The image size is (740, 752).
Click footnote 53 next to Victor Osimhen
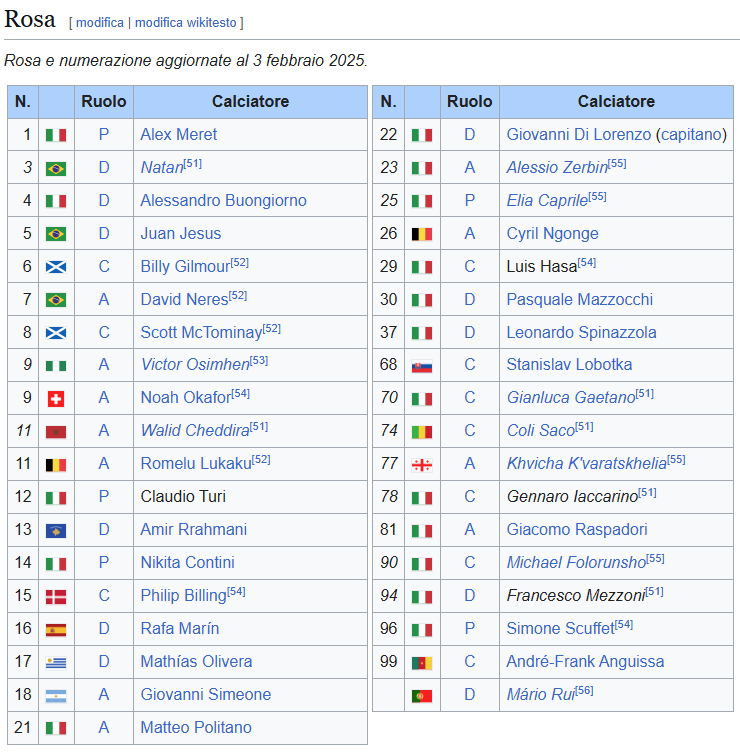point(259,361)
